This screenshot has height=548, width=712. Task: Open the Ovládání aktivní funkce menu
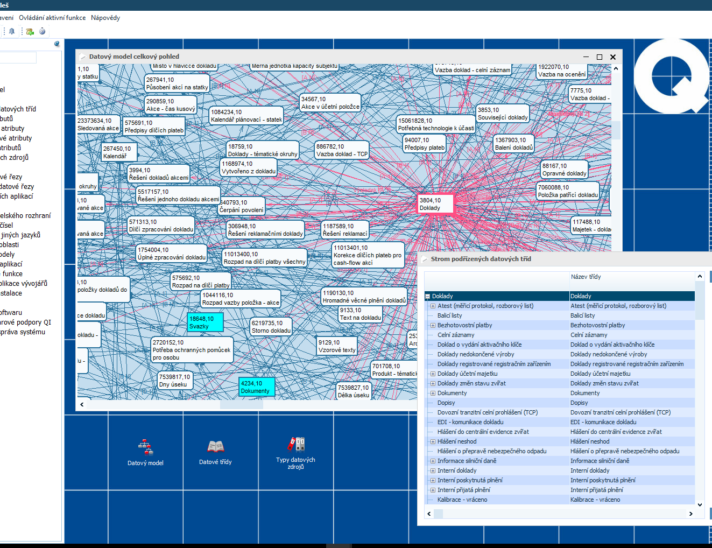51,18
